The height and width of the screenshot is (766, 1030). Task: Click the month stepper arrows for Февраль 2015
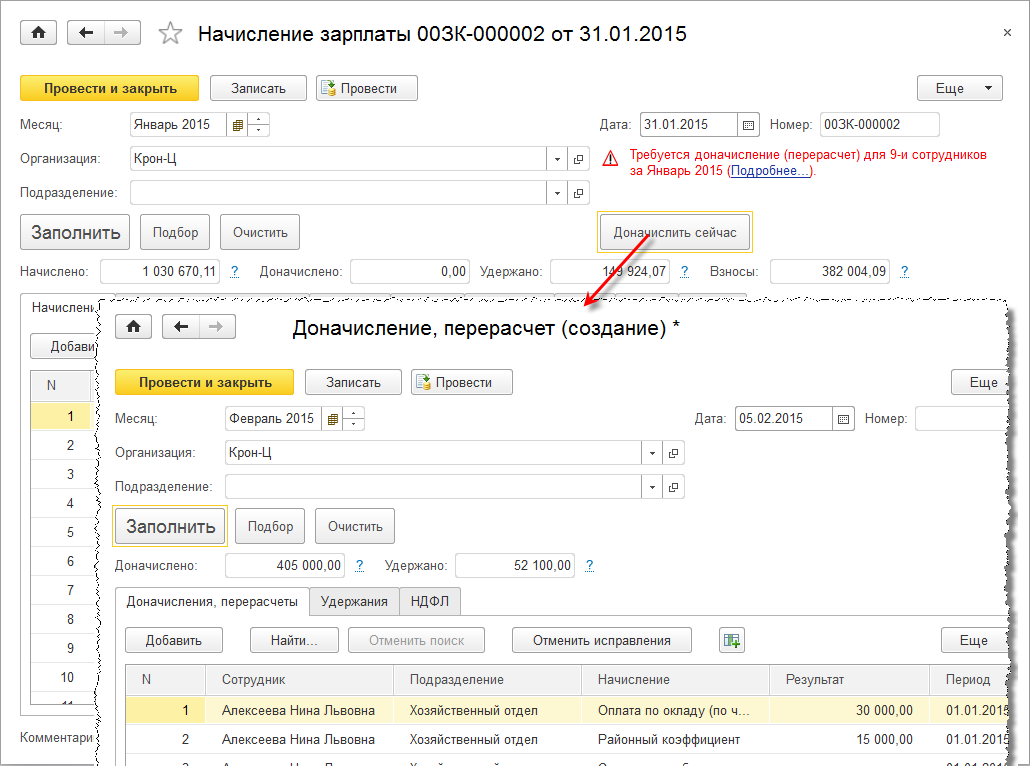(353, 418)
